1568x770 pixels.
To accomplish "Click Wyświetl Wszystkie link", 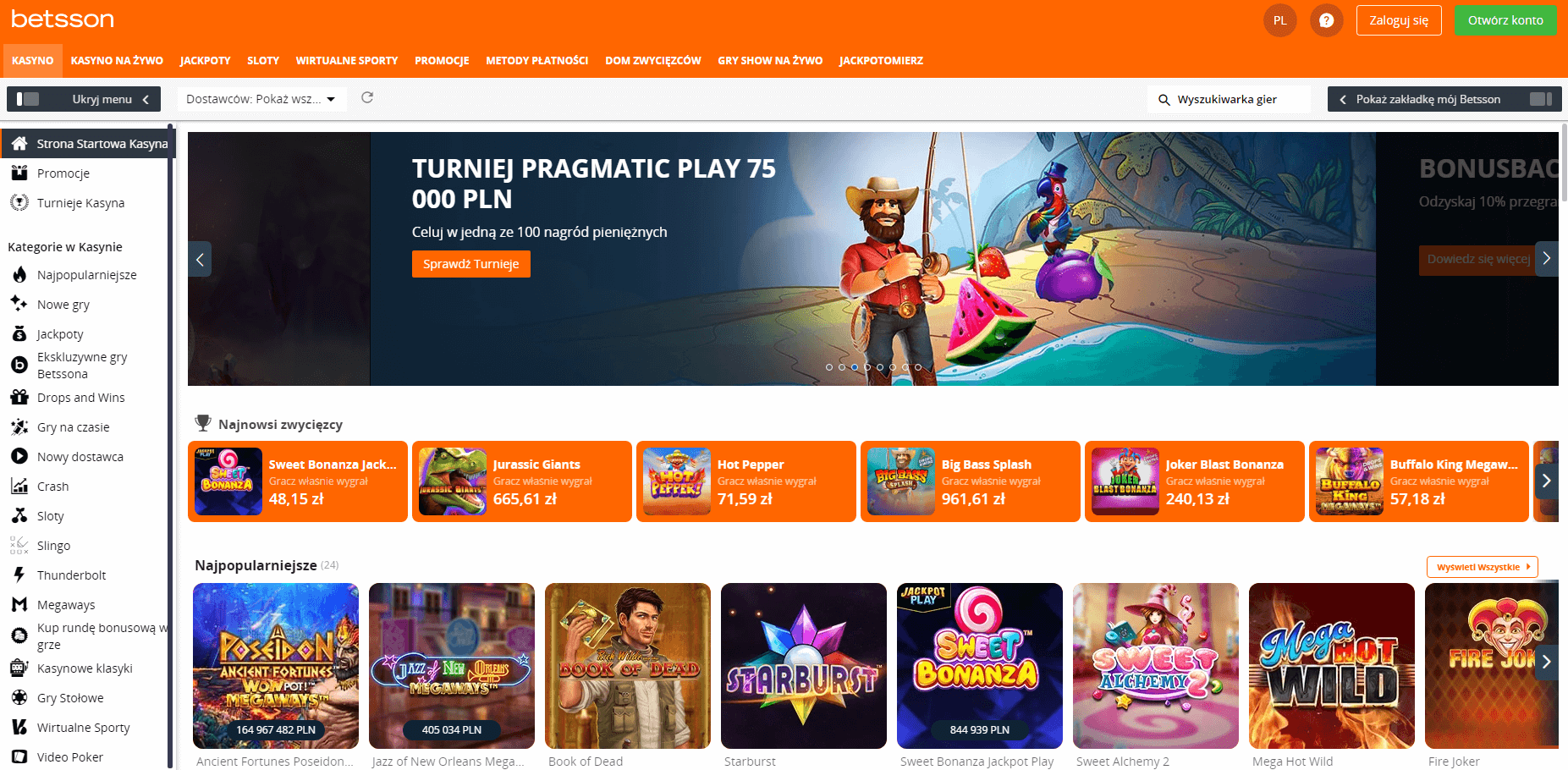I will [1483, 567].
